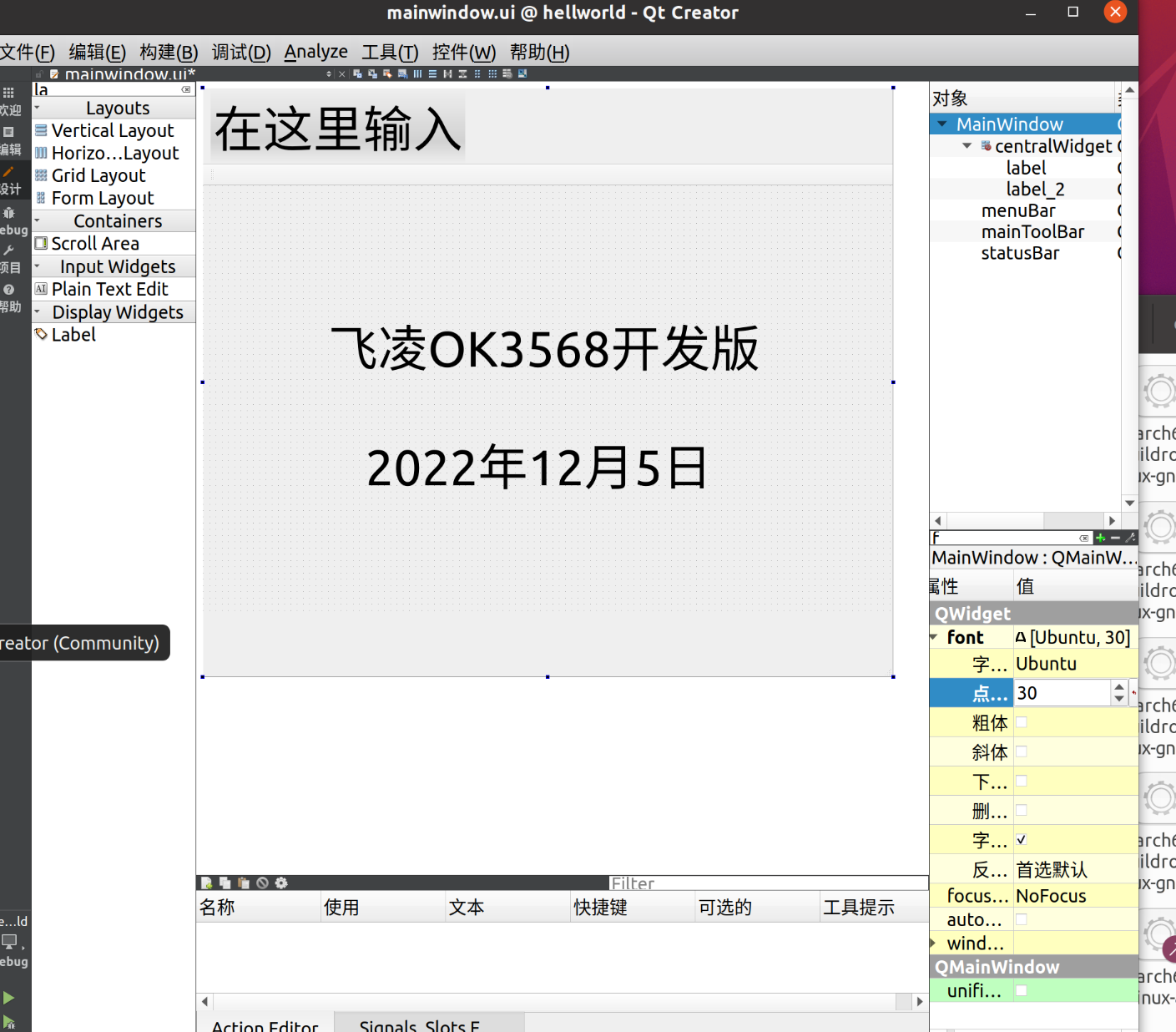Image resolution: width=1176 pixels, height=1032 pixels.
Task: Open the 文件(F) menu
Action: [28, 53]
